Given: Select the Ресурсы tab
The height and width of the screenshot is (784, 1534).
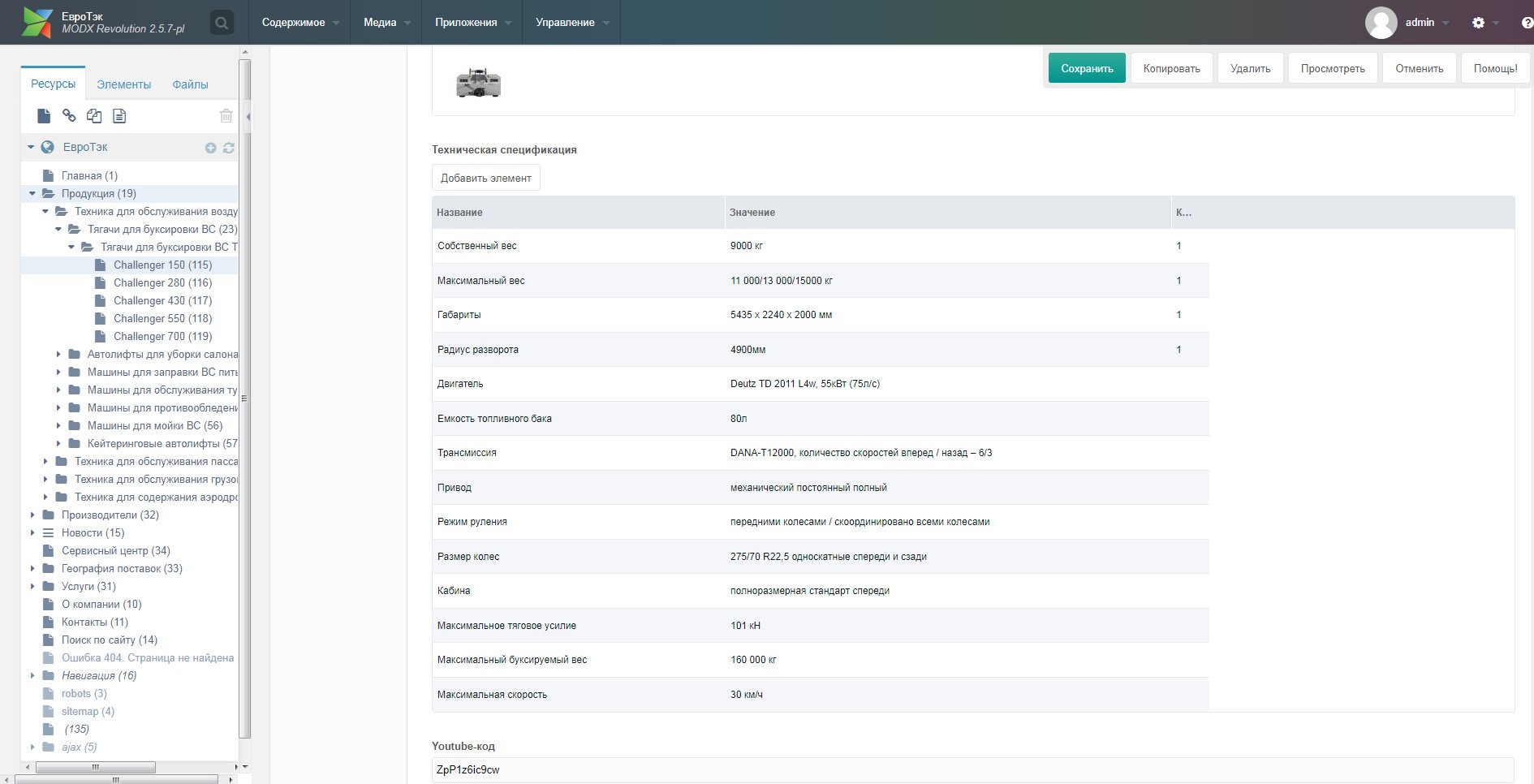Looking at the screenshot, I should tap(53, 84).
